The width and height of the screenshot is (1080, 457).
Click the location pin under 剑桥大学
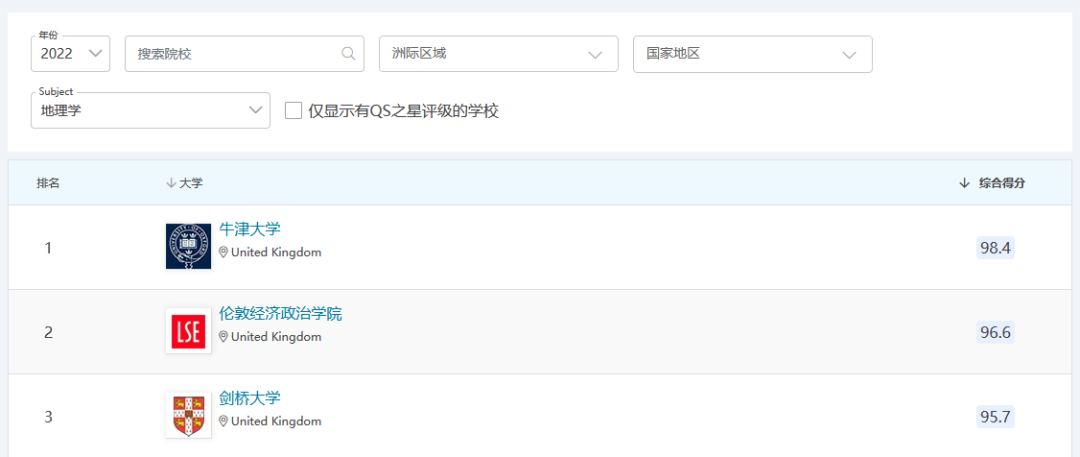tap(223, 421)
